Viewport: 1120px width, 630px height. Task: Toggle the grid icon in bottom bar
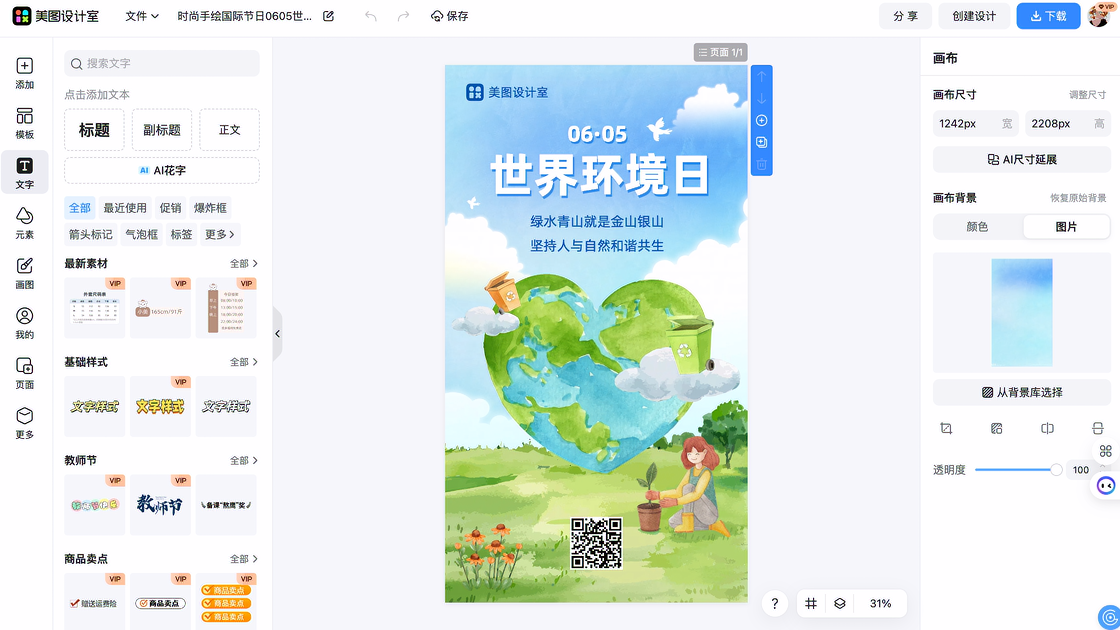point(811,604)
